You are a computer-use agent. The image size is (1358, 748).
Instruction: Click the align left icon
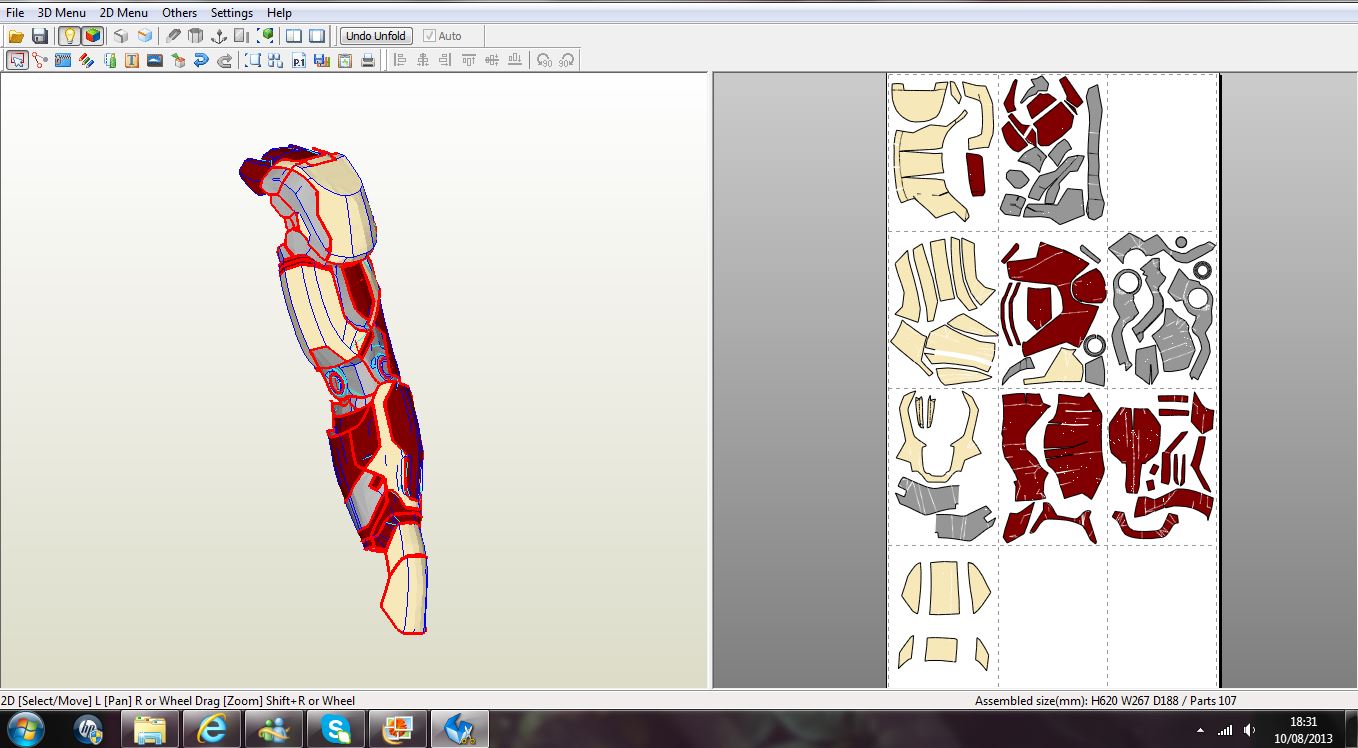(400, 60)
